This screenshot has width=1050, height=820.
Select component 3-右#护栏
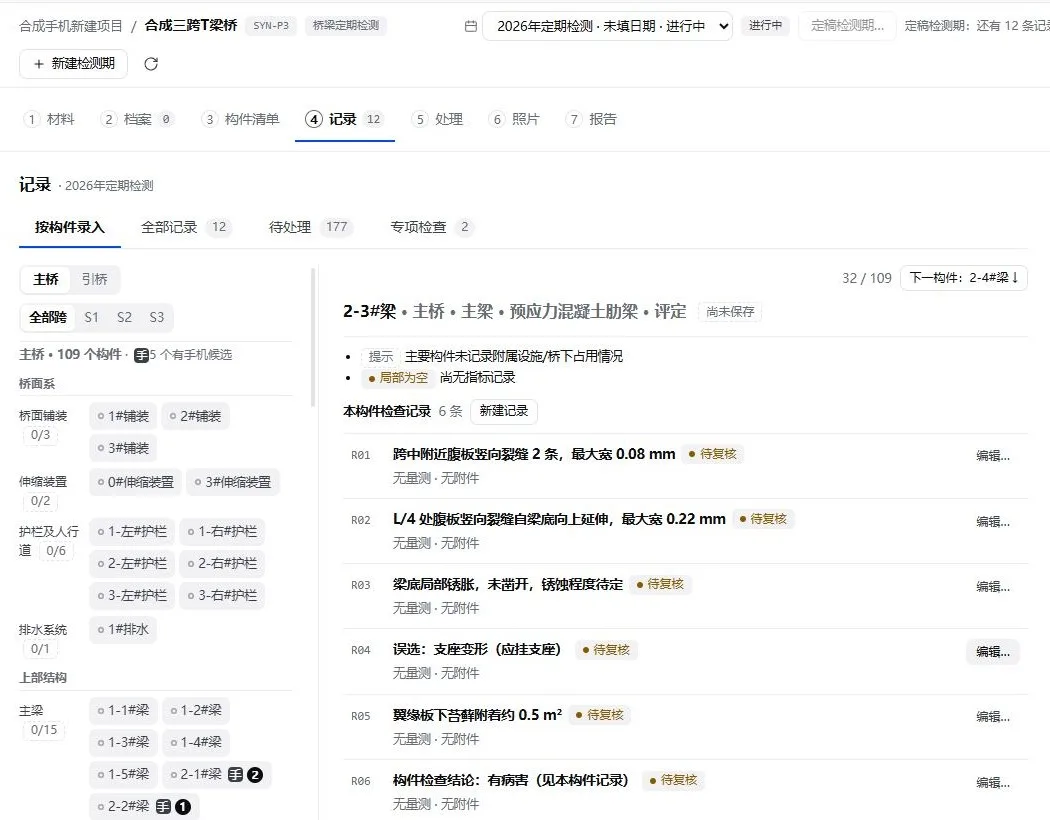pos(222,595)
